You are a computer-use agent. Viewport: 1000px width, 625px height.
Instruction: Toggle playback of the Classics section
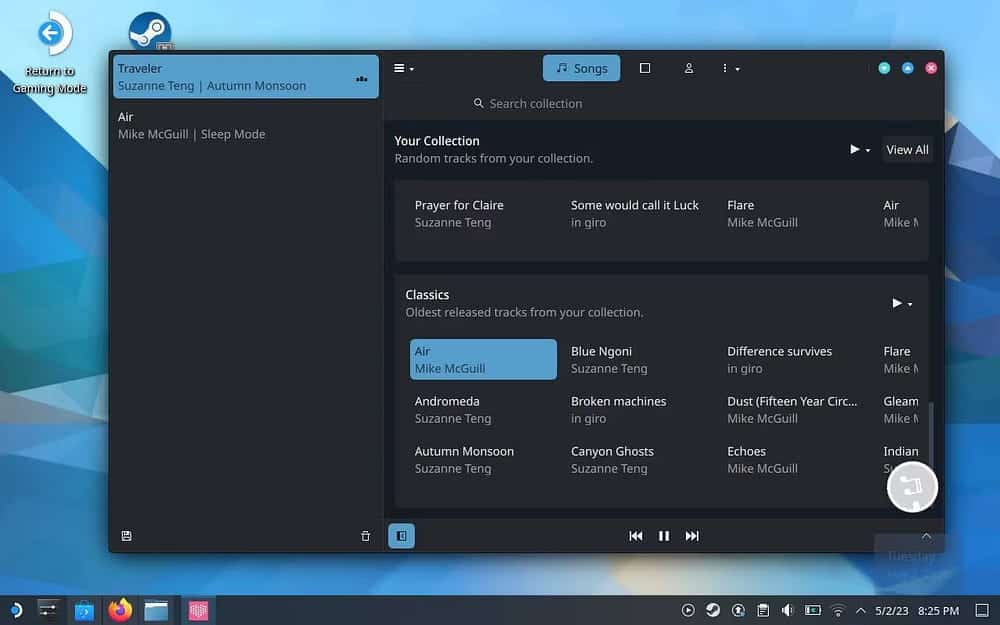(895, 303)
